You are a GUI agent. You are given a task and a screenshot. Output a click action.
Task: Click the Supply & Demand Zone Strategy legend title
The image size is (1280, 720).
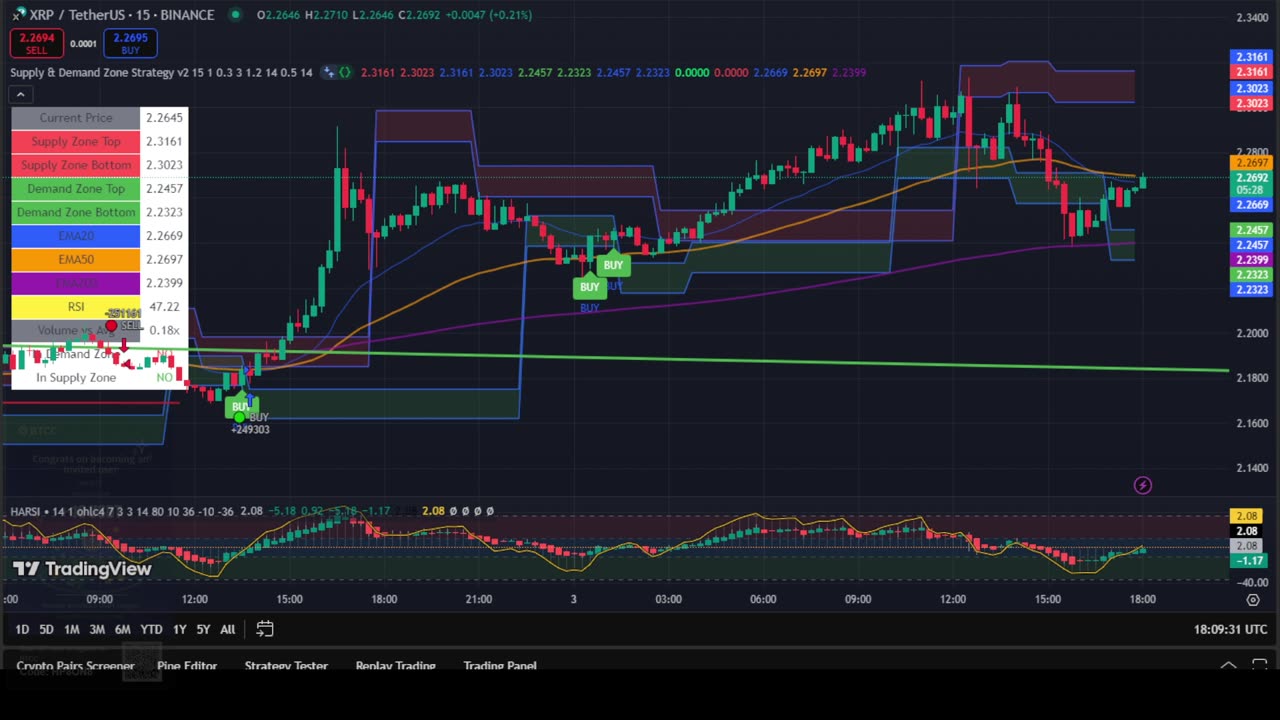[x=161, y=72]
